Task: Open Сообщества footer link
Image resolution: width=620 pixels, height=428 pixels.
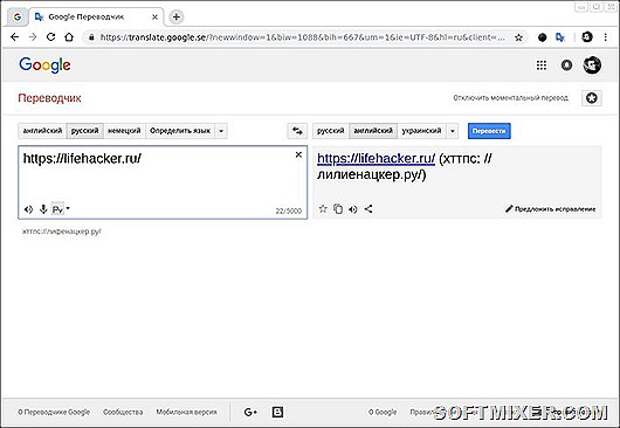Action: [123, 412]
